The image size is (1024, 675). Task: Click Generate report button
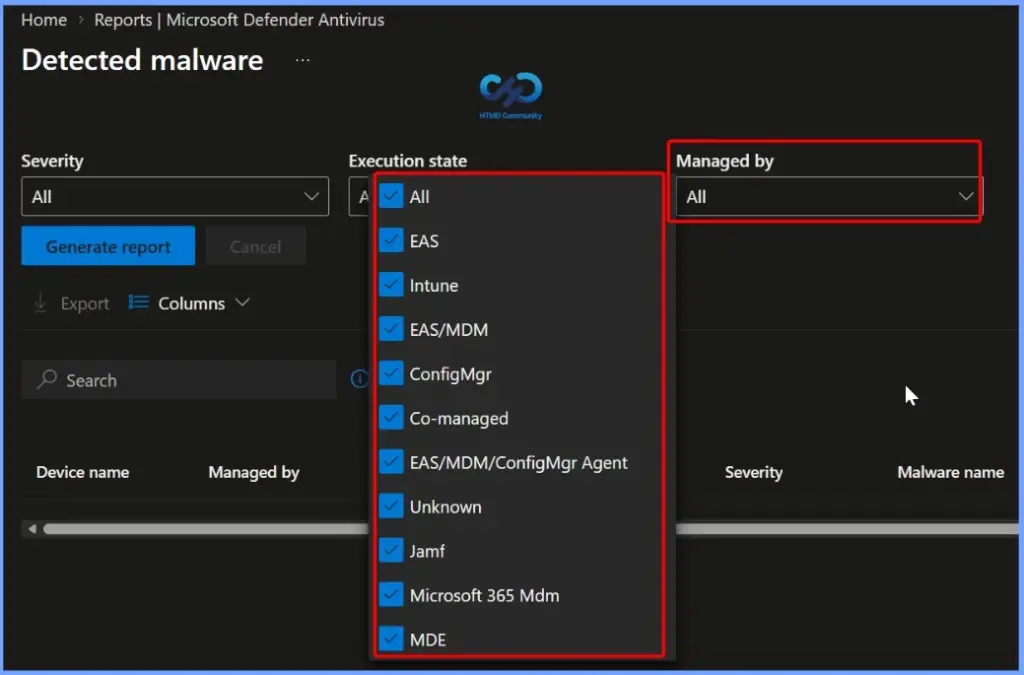click(108, 246)
